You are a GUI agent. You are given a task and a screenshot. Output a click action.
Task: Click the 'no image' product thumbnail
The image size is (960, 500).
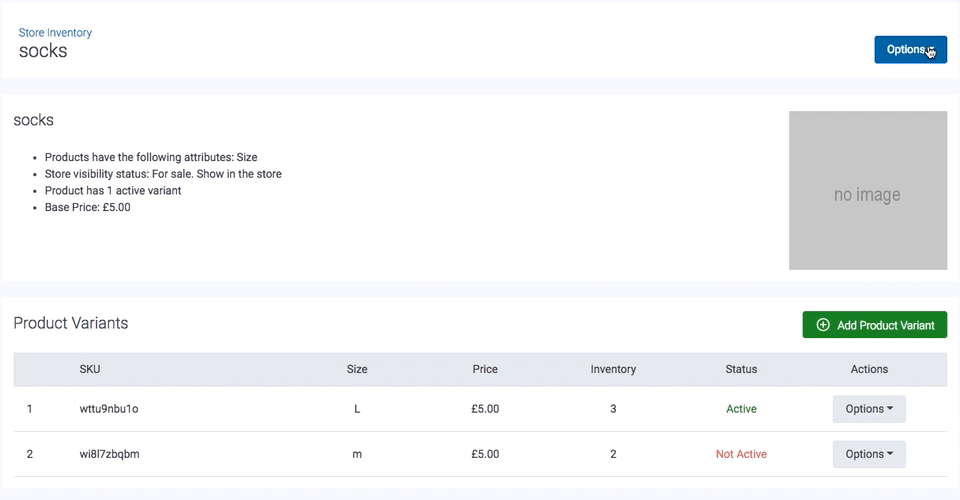tap(867, 190)
